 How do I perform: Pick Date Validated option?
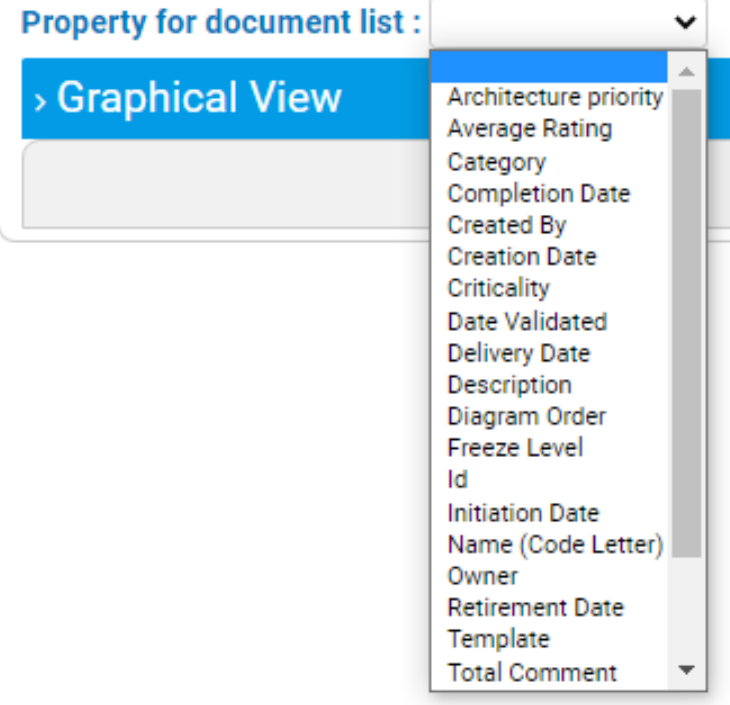[526, 321]
